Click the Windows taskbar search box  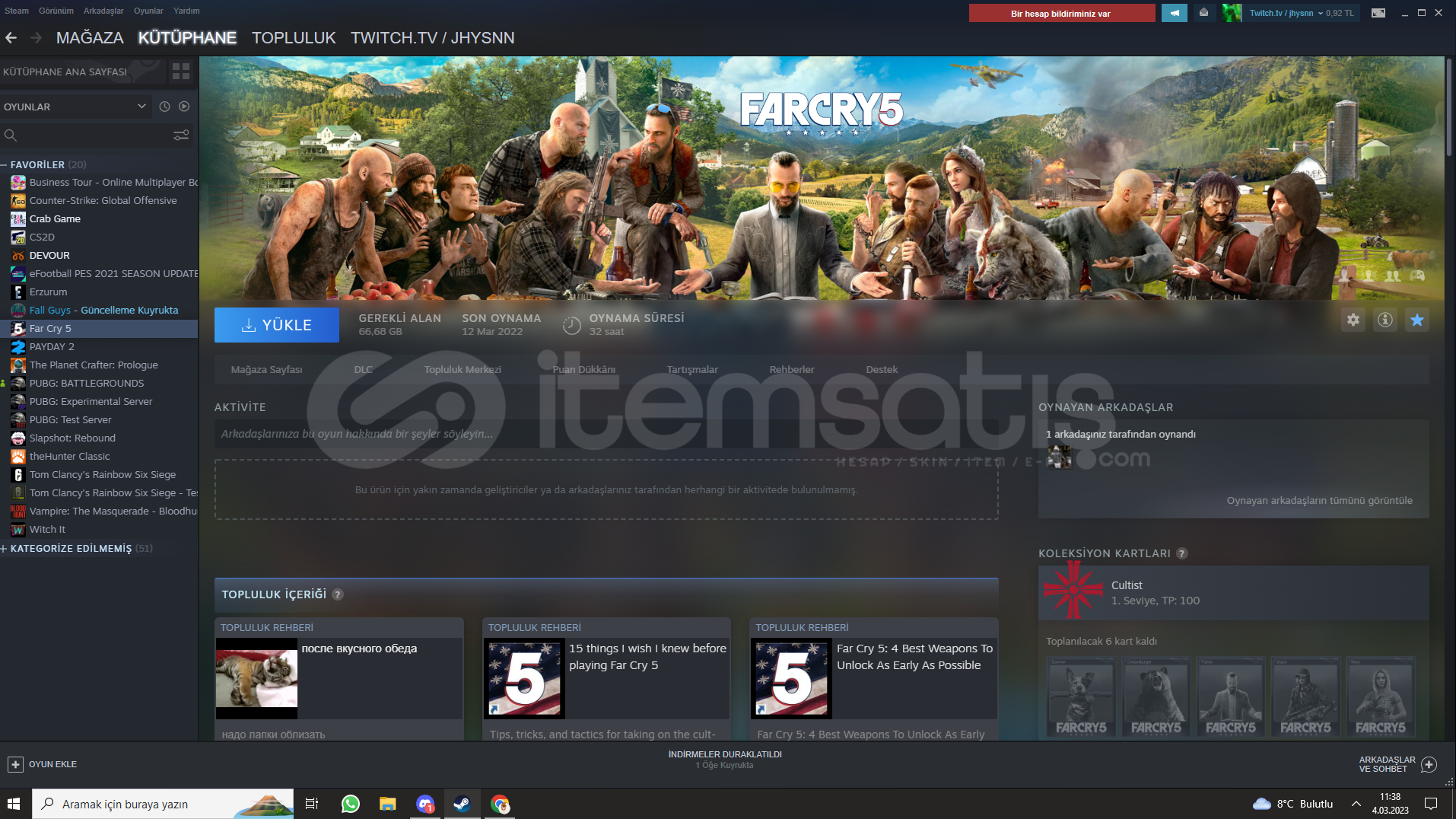coord(163,804)
